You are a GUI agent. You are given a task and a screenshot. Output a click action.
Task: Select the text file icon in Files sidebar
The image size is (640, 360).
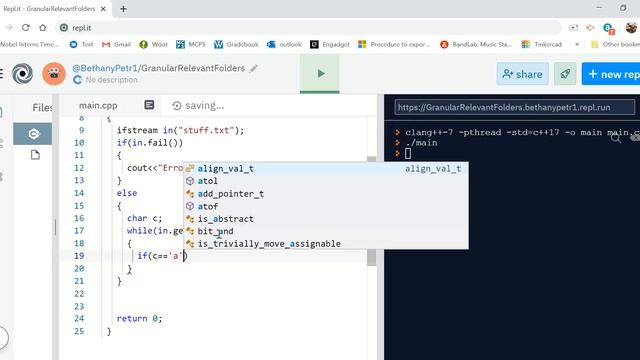pos(35,155)
